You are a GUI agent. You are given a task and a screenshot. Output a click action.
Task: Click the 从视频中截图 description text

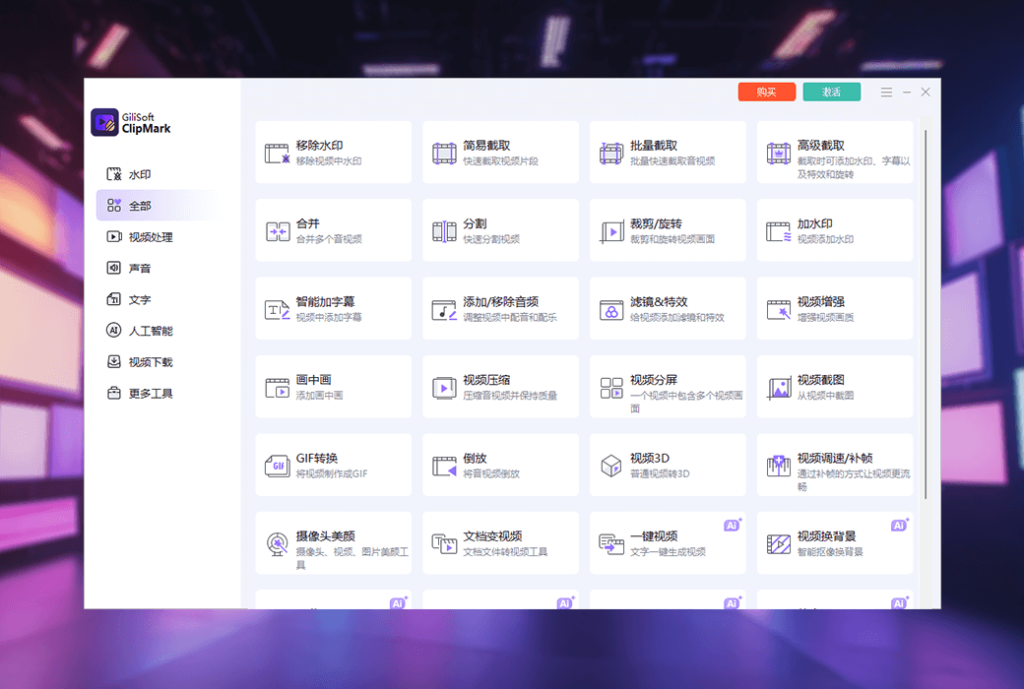pos(825,395)
